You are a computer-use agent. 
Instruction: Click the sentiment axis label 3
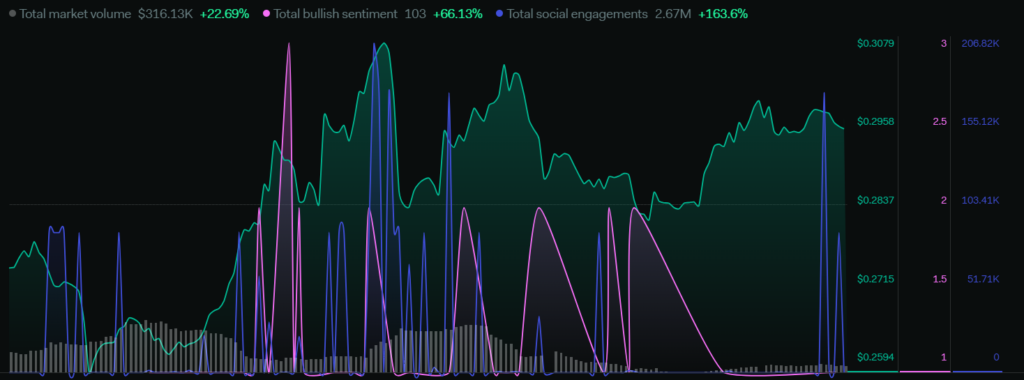click(x=944, y=44)
